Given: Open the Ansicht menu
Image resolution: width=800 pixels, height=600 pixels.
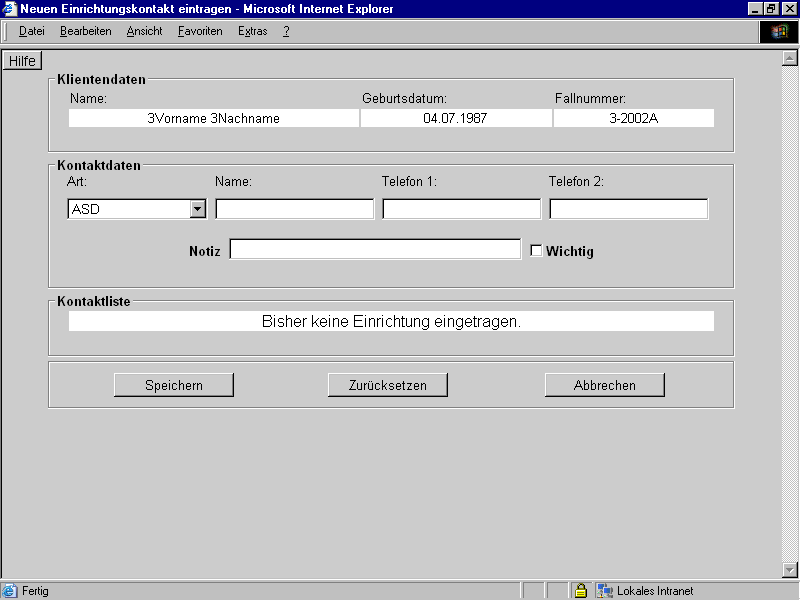Looking at the screenshot, I should pyautogui.click(x=144, y=31).
